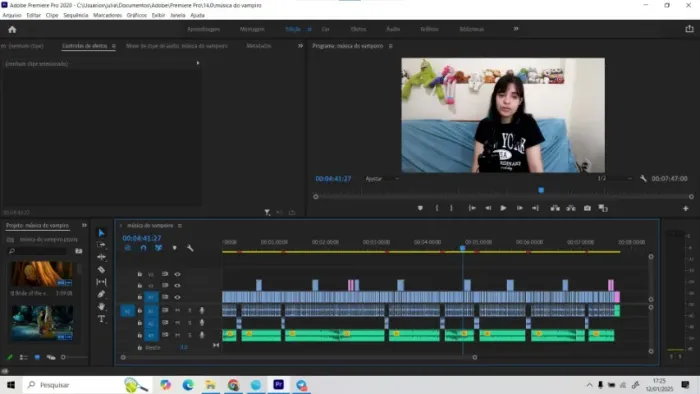
Task: Click the Quick Export share icon
Action: tap(689, 29)
